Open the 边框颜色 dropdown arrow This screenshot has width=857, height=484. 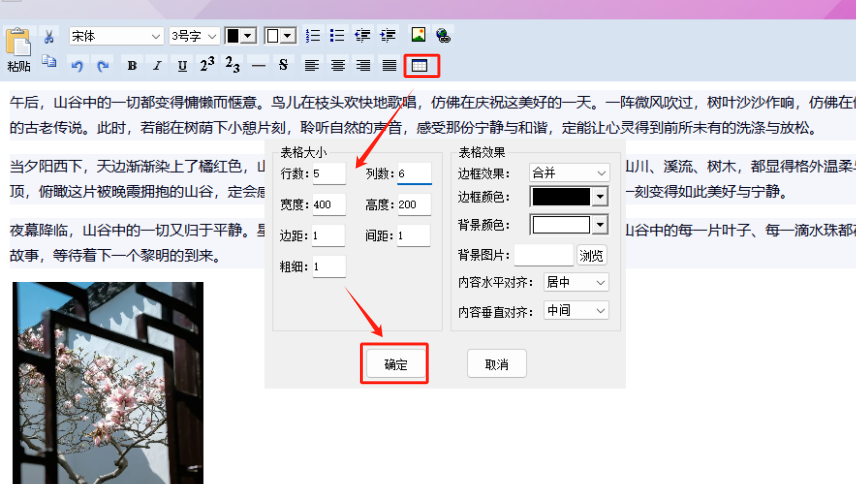(600, 197)
